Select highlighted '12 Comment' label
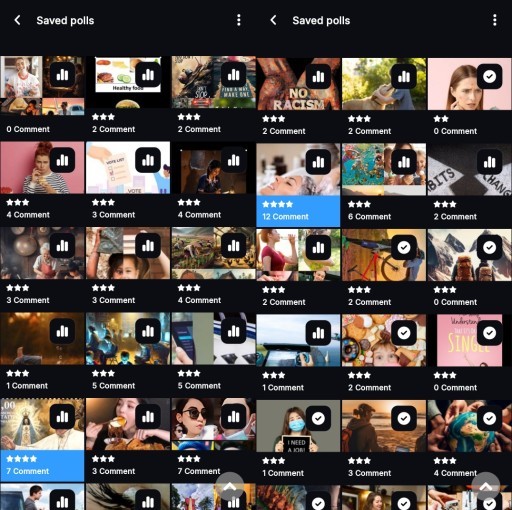The image size is (512, 510). pos(285,217)
